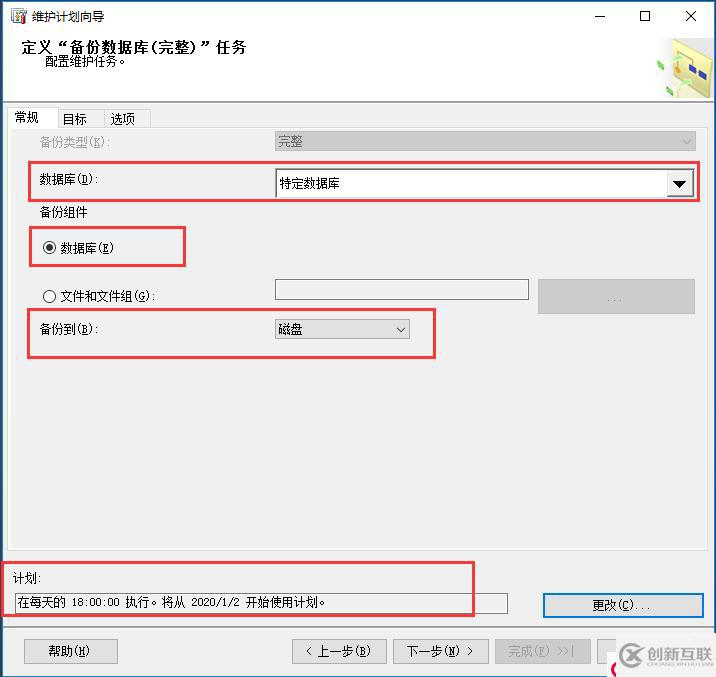Screen dimensions: 716x677
Task: Click the 帮助(H) button
Action: coord(71,651)
